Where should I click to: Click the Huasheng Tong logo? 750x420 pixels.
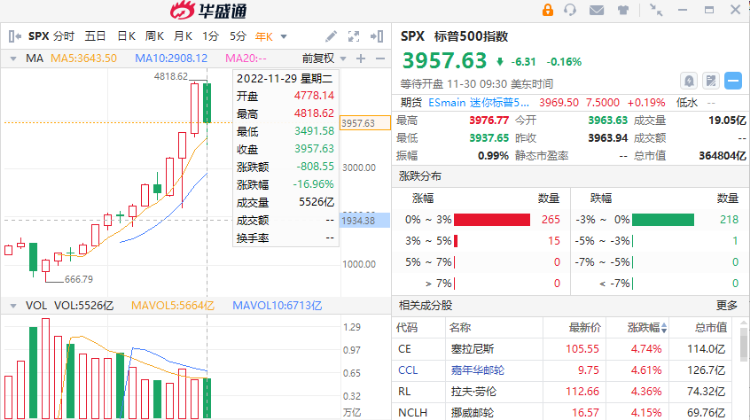tap(209, 11)
